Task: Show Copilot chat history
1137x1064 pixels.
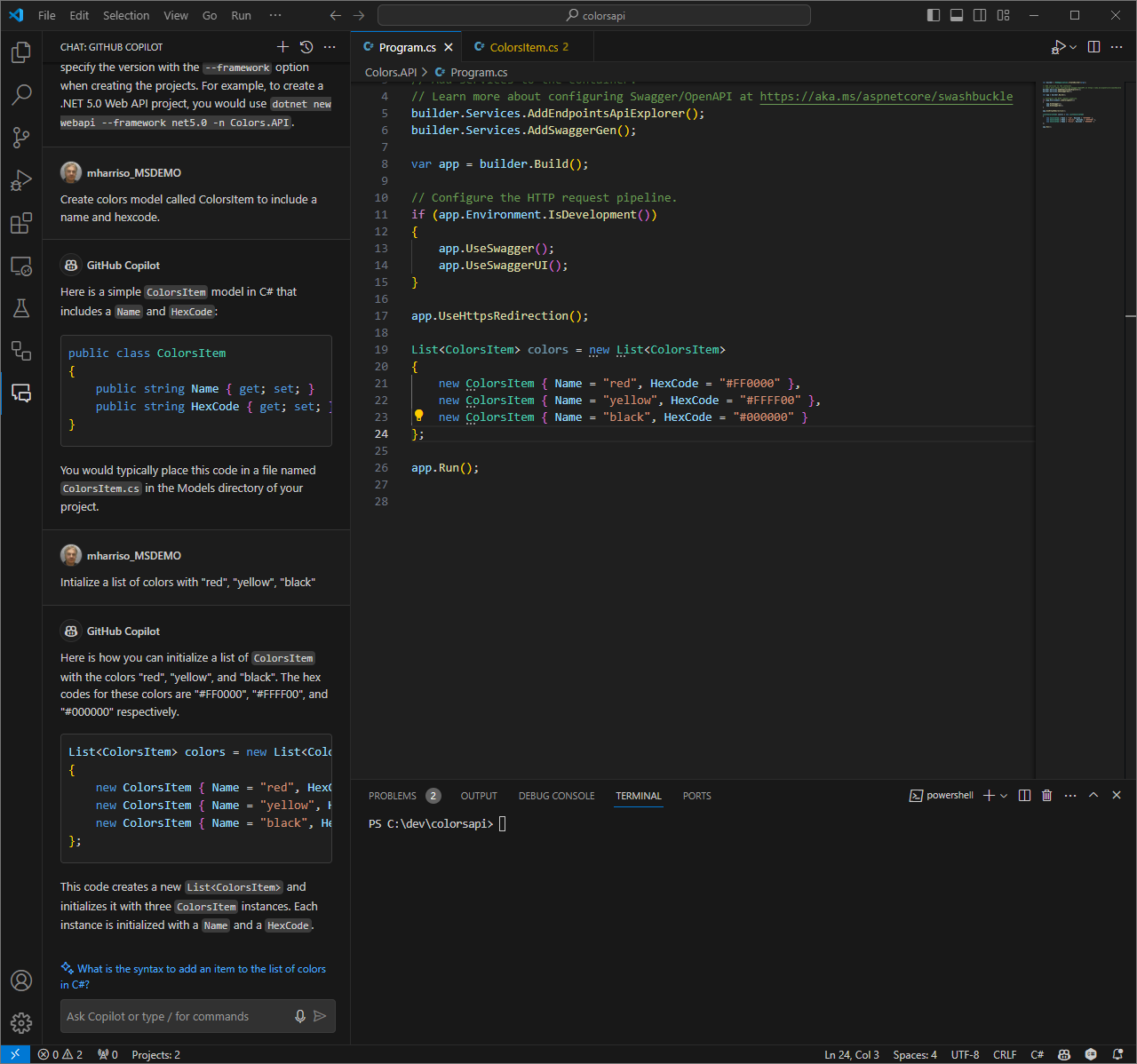Action: [x=306, y=47]
